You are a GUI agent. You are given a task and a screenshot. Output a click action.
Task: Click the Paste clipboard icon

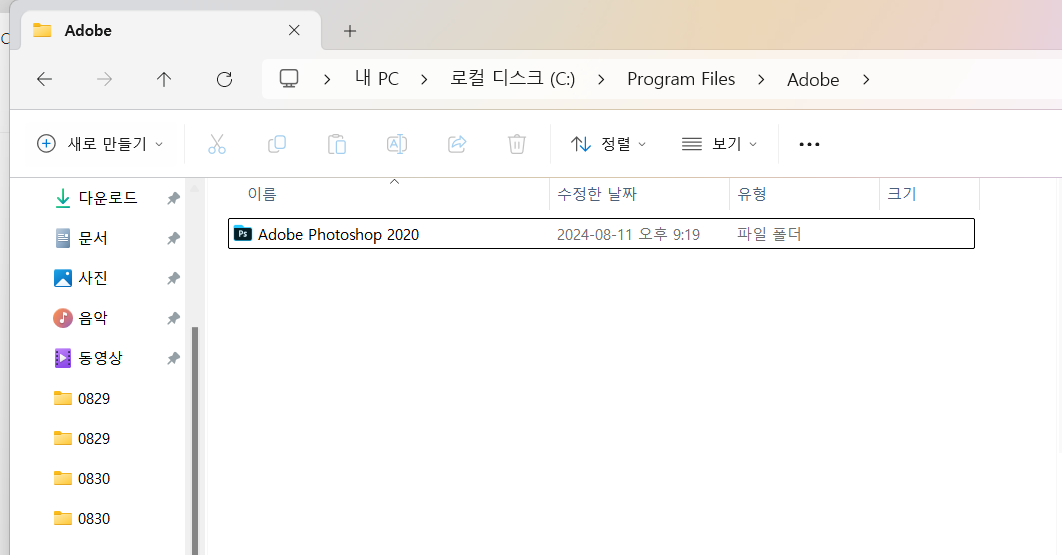tap(337, 144)
